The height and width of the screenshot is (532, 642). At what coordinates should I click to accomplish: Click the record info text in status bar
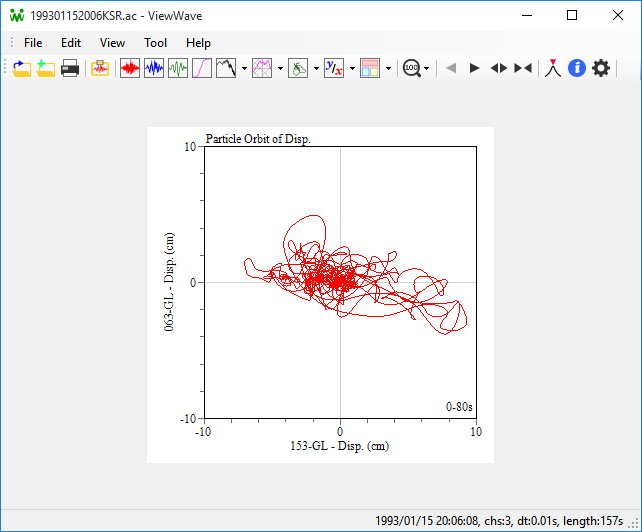coord(499,521)
